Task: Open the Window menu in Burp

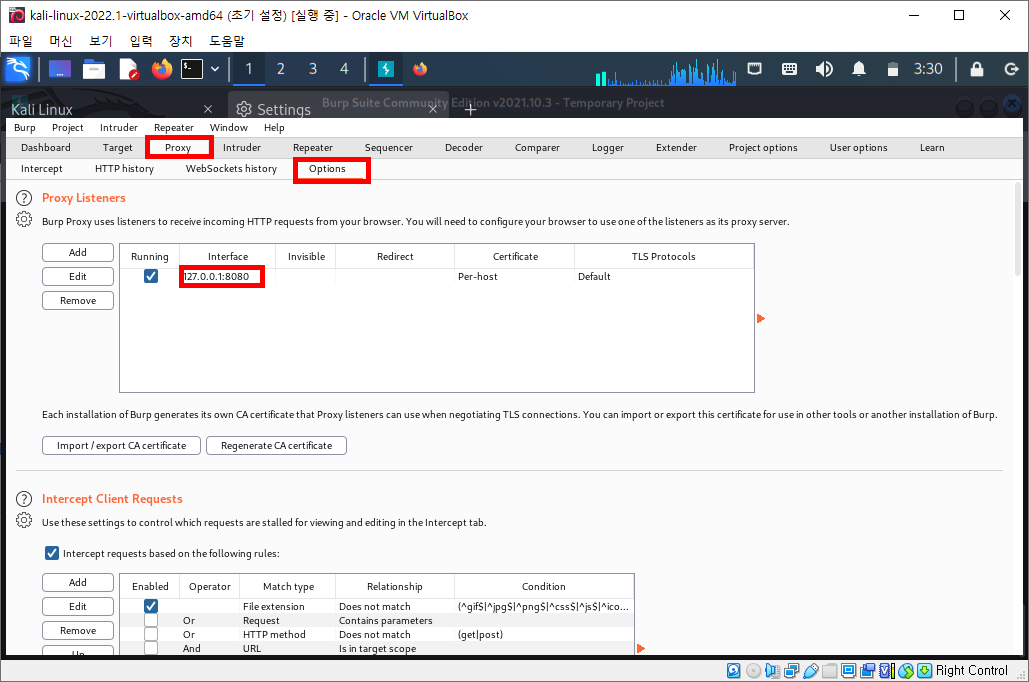Action: [x=228, y=127]
